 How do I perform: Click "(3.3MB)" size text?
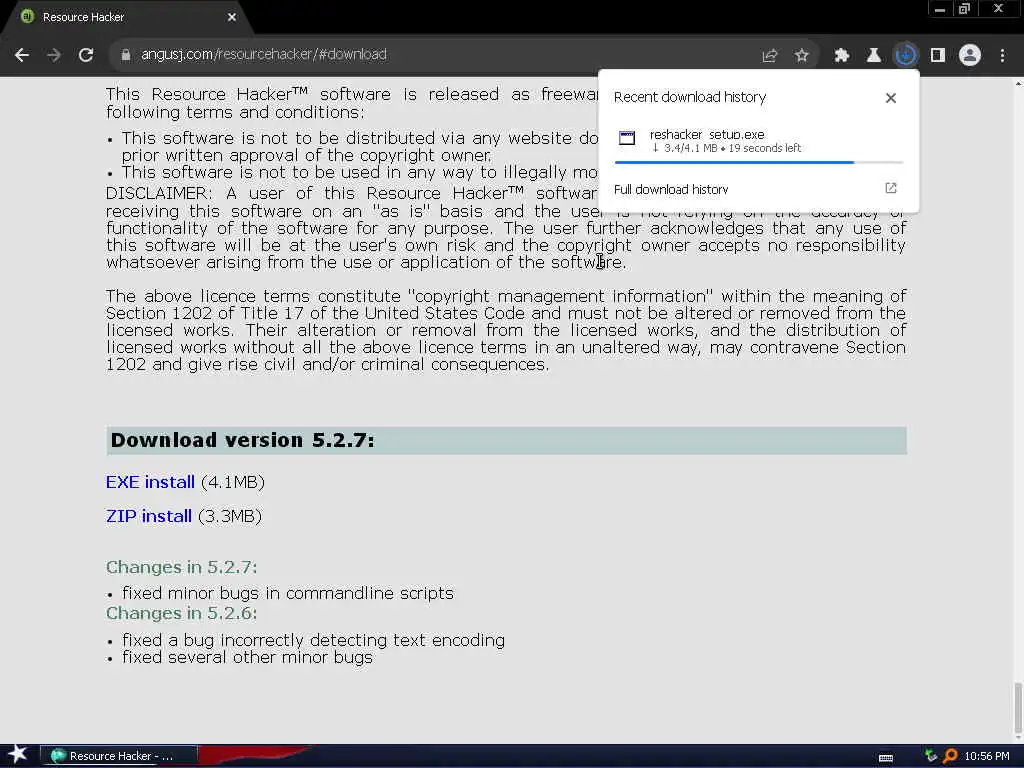tap(230, 516)
